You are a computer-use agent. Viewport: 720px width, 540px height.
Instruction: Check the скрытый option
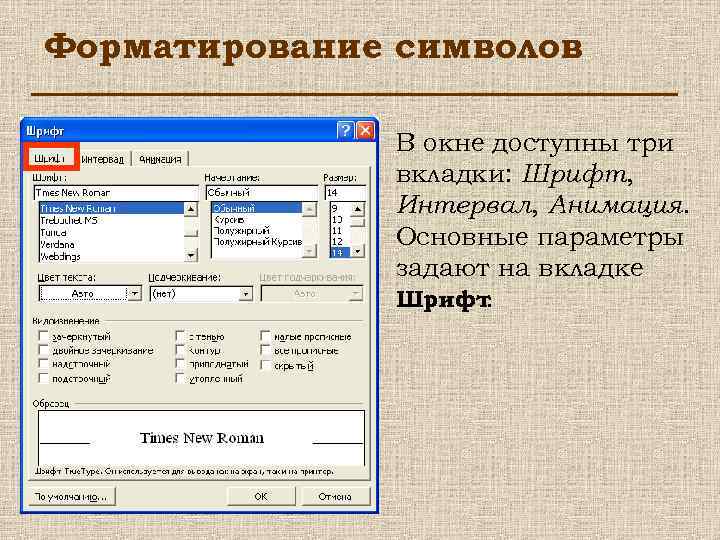coord(265,365)
